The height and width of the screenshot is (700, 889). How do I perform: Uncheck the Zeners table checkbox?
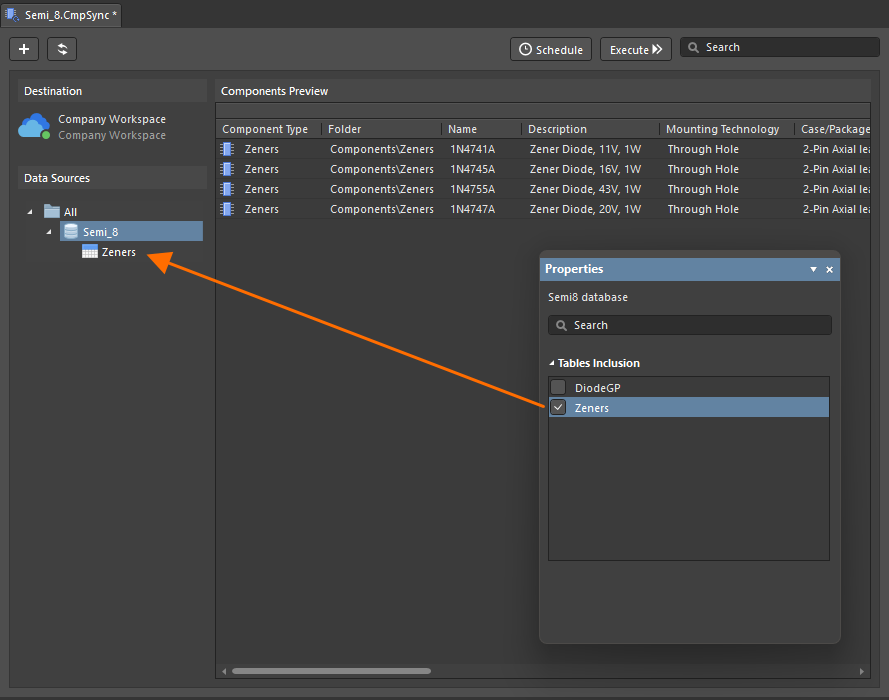(558, 408)
